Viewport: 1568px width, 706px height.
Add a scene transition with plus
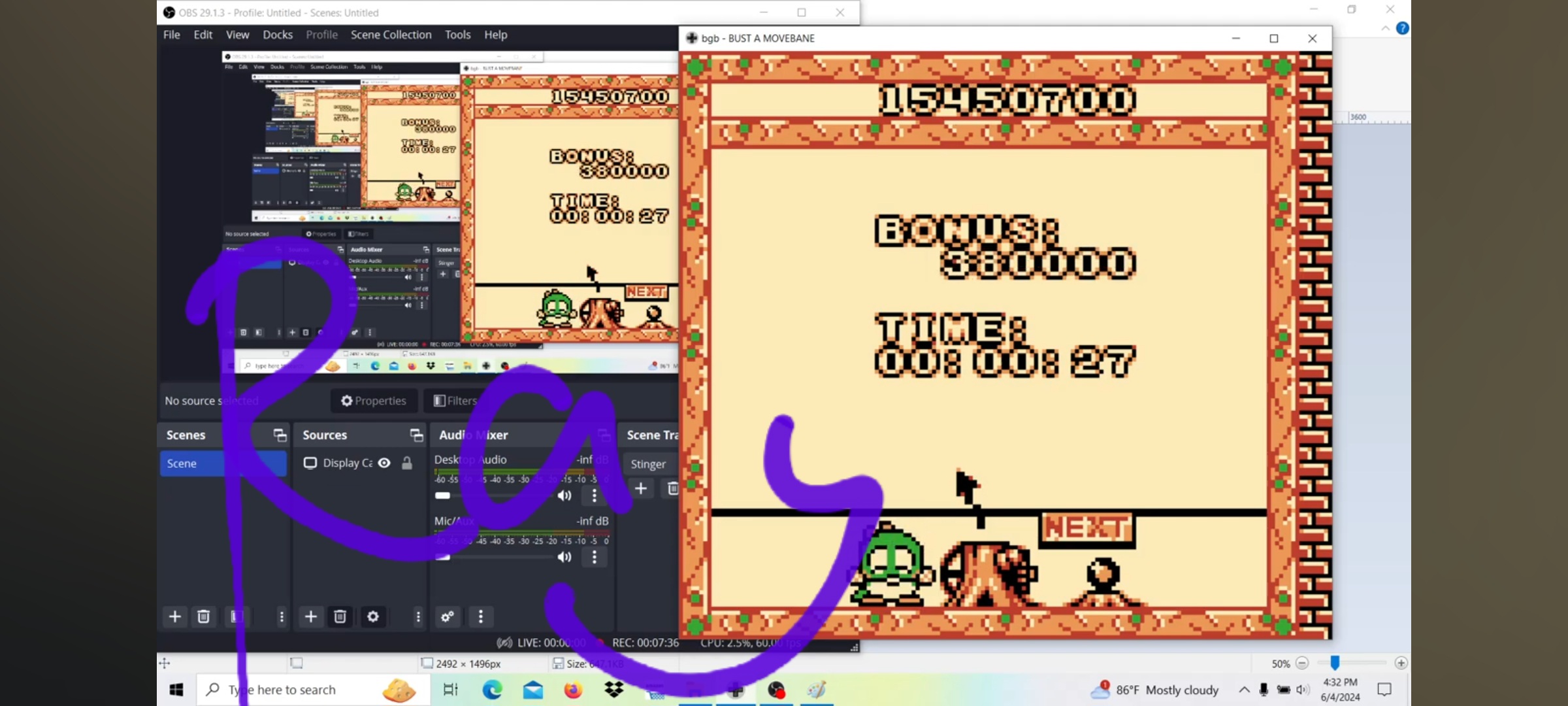641,488
